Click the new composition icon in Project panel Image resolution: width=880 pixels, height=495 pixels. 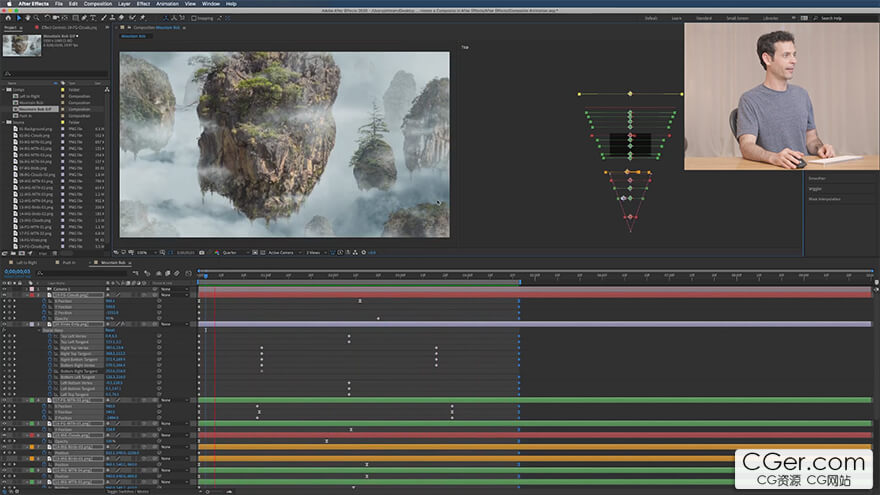point(22,253)
